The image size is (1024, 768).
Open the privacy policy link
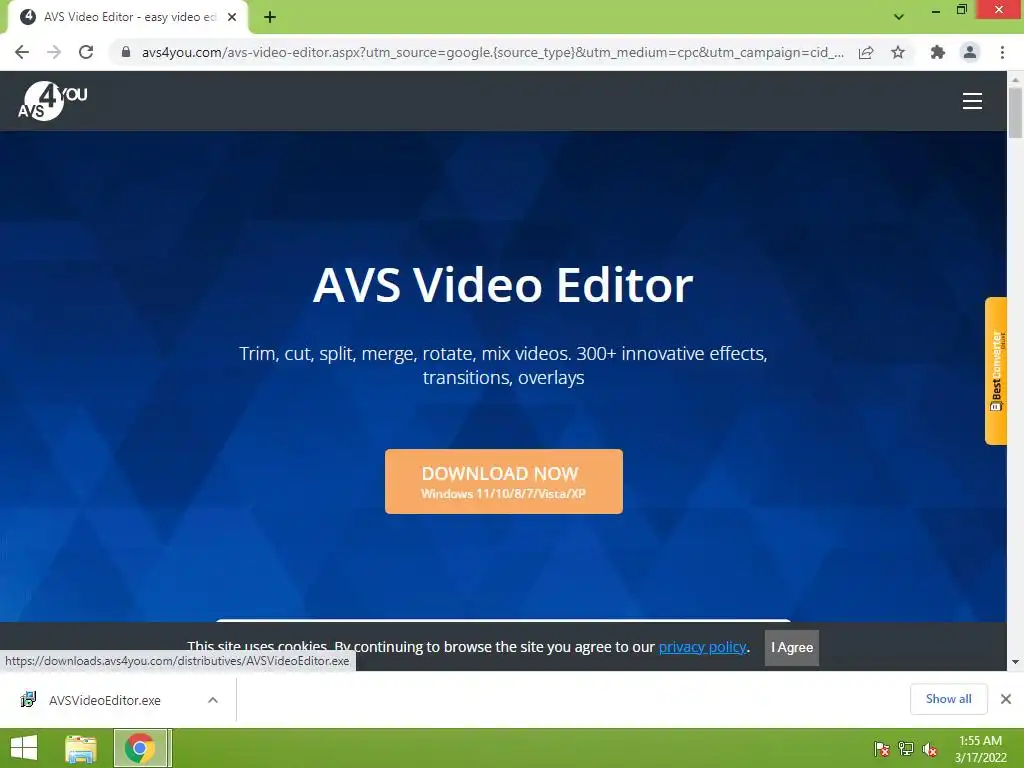(x=702, y=647)
